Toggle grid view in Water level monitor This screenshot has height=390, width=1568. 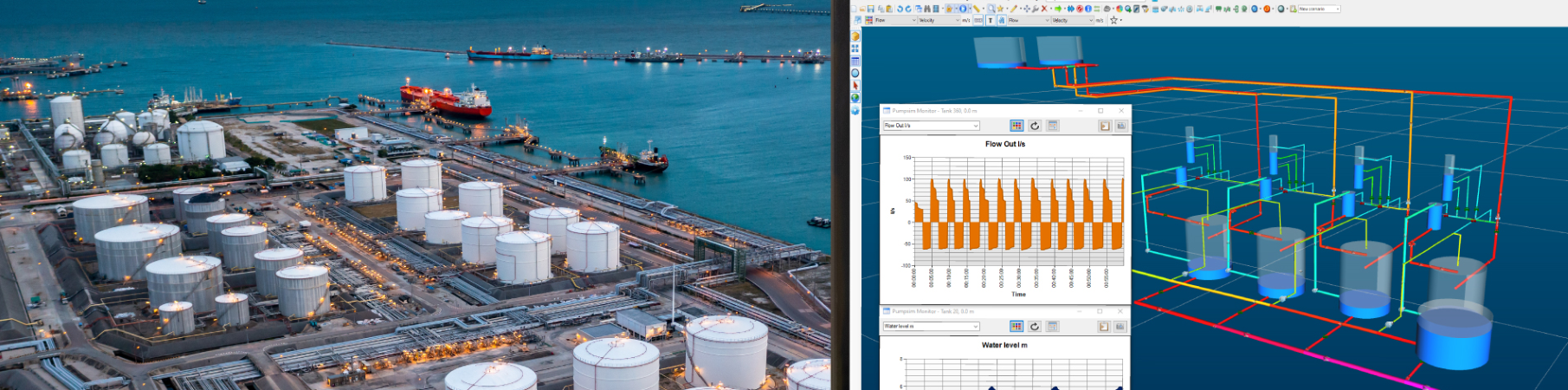1016,327
